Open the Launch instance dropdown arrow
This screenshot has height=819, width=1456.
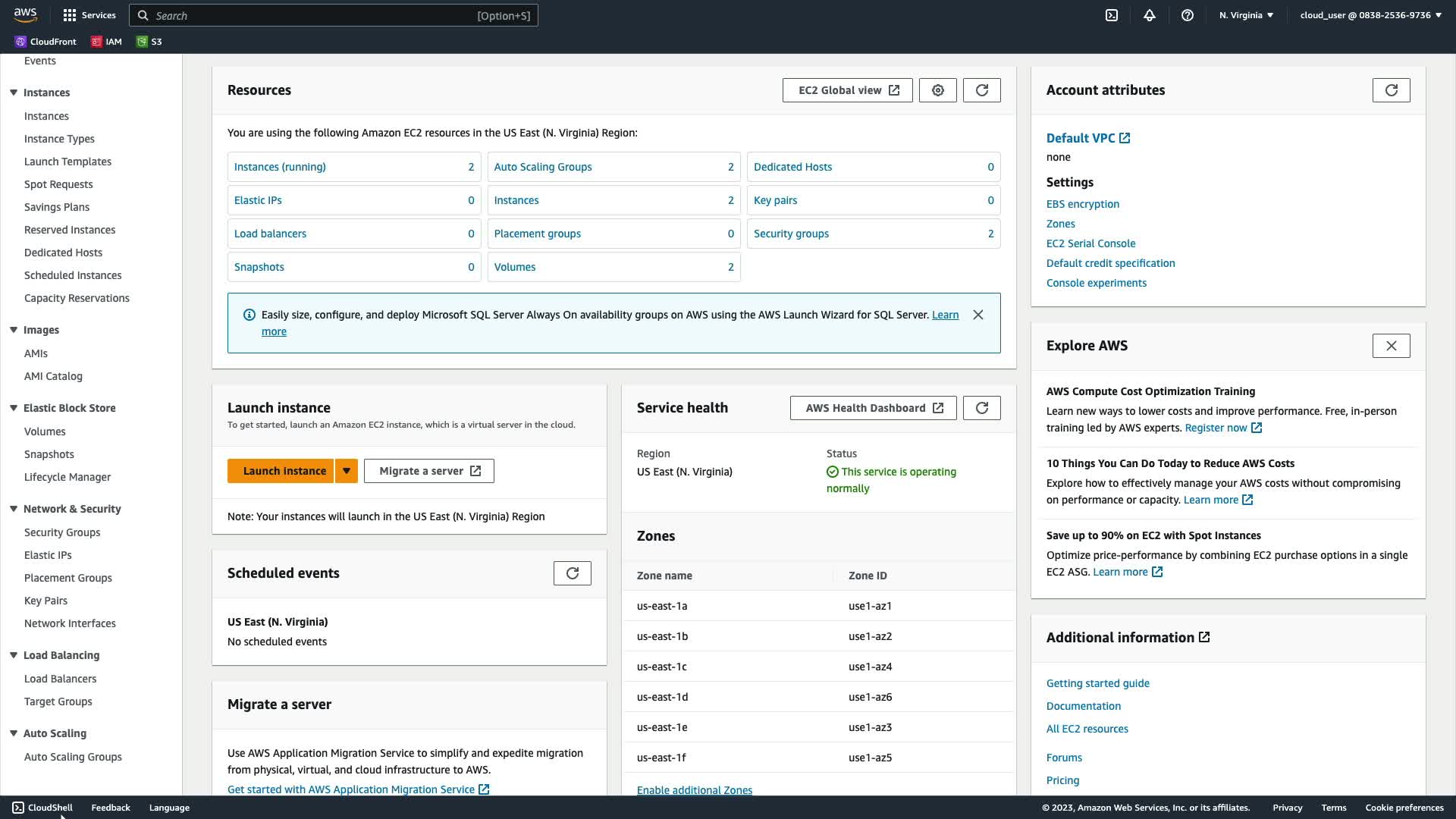click(x=347, y=471)
